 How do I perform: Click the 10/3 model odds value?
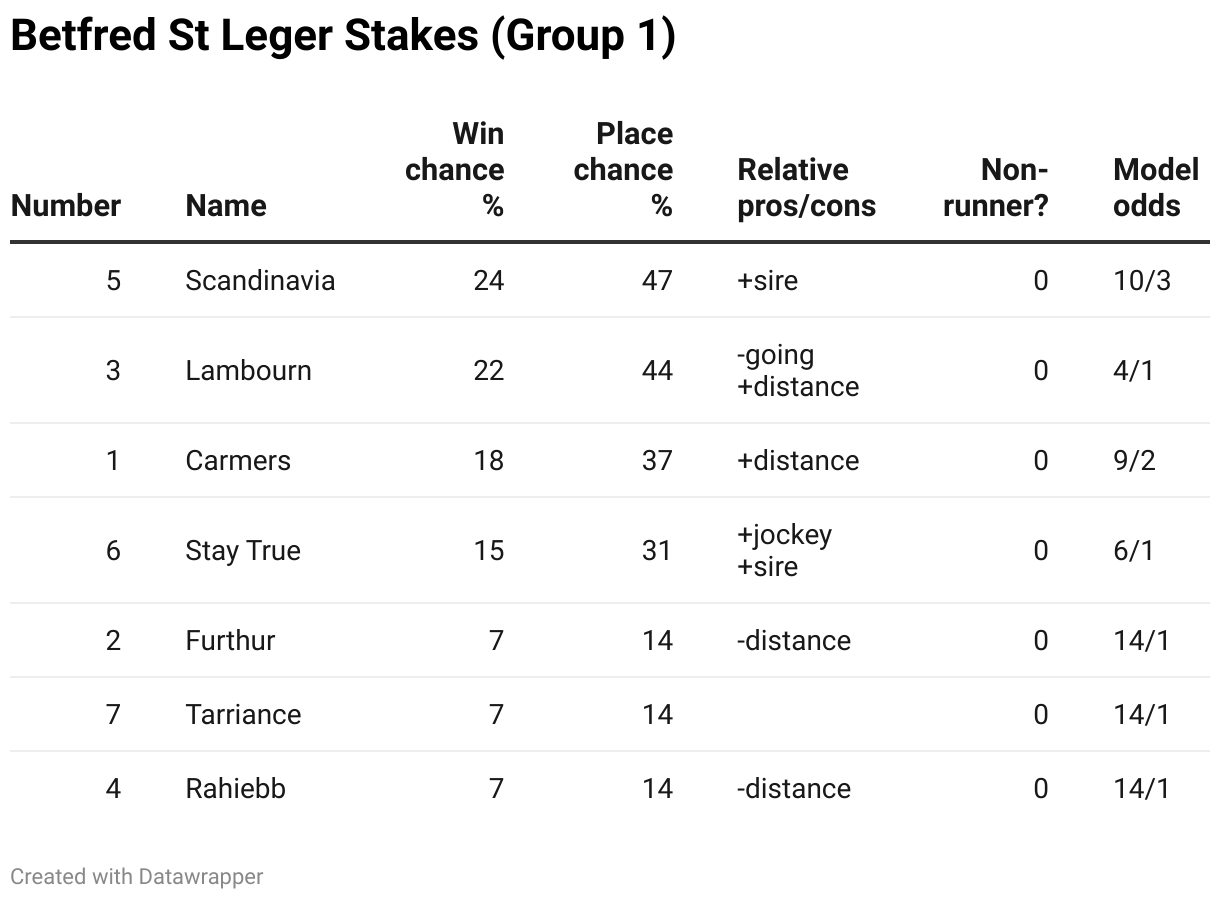point(1141,281)
